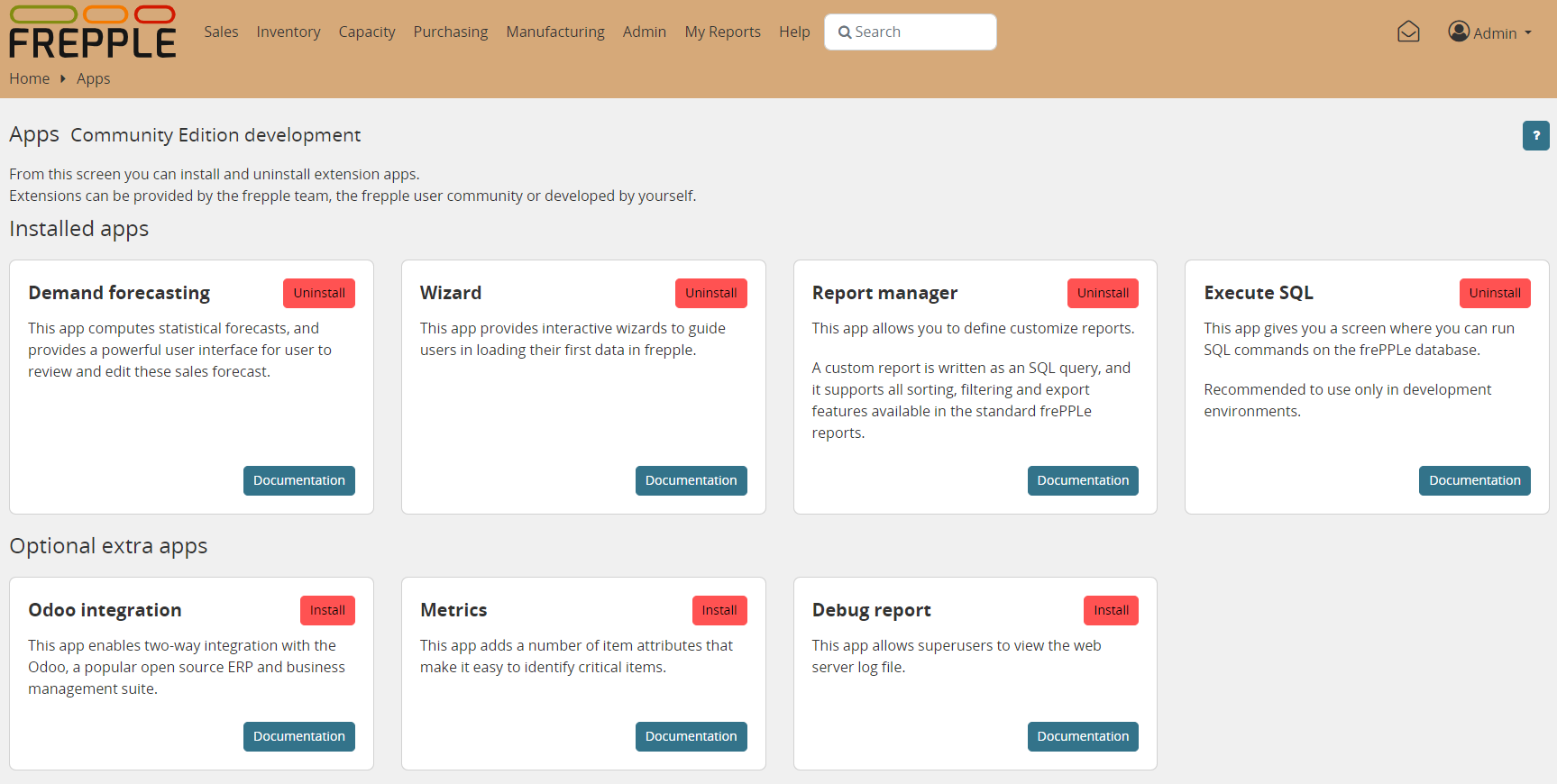Click inside the Search field

pos(920,32)
